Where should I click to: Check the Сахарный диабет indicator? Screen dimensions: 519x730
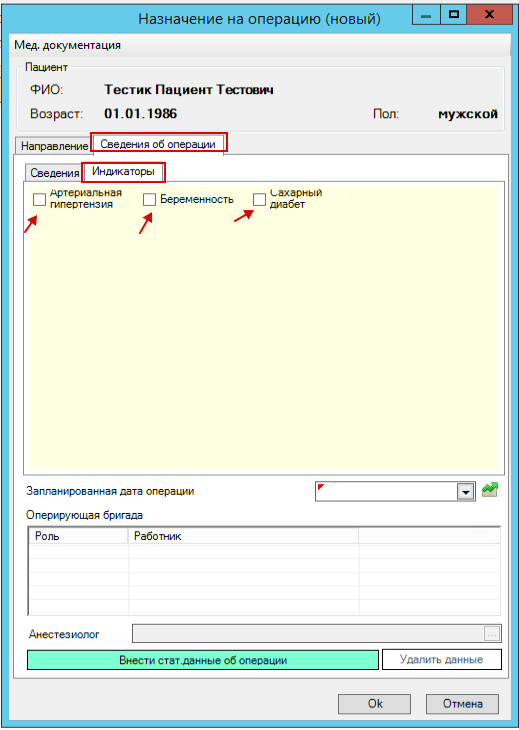259,199
